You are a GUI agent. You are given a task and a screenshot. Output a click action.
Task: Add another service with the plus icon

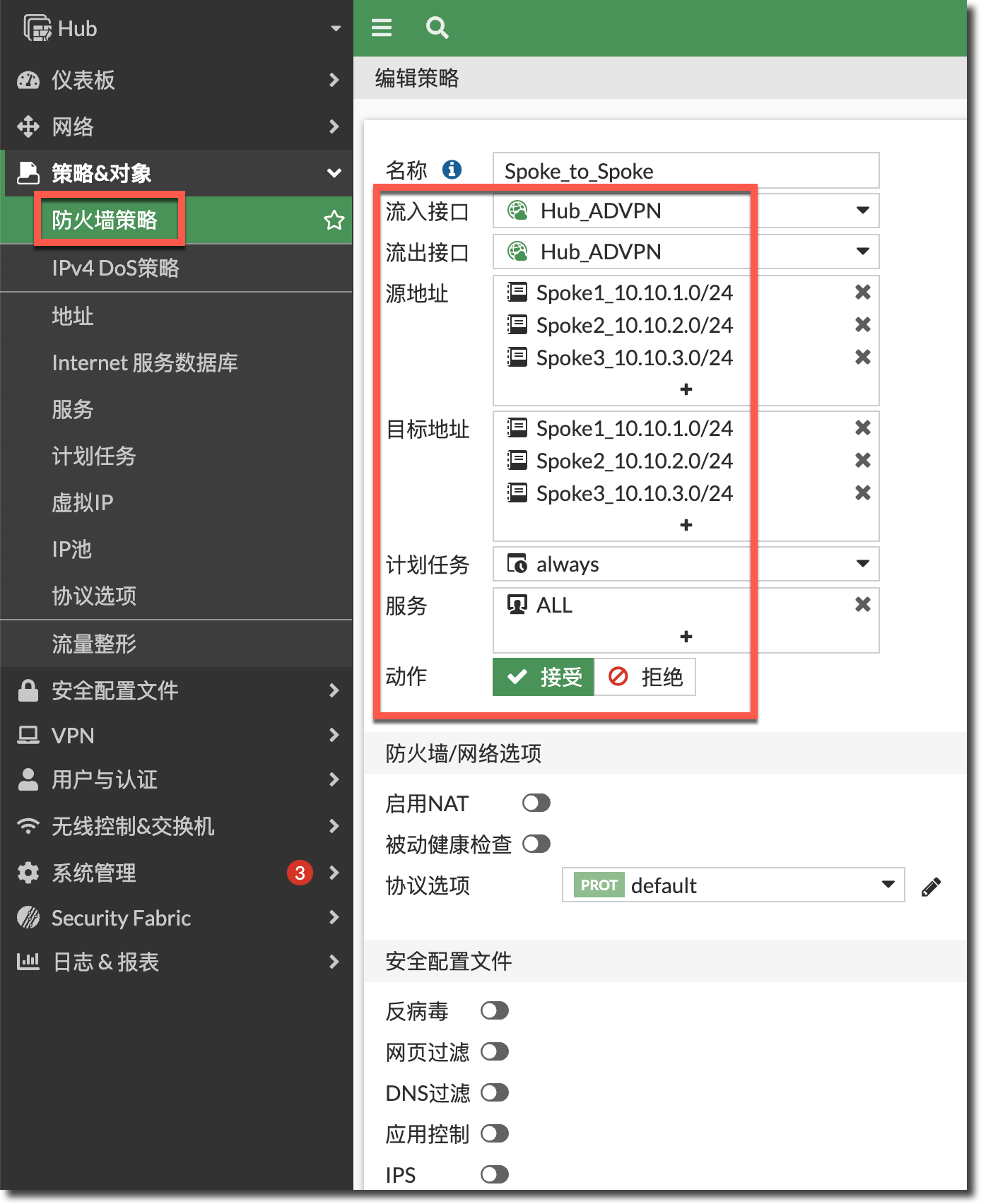click(686, 637)
